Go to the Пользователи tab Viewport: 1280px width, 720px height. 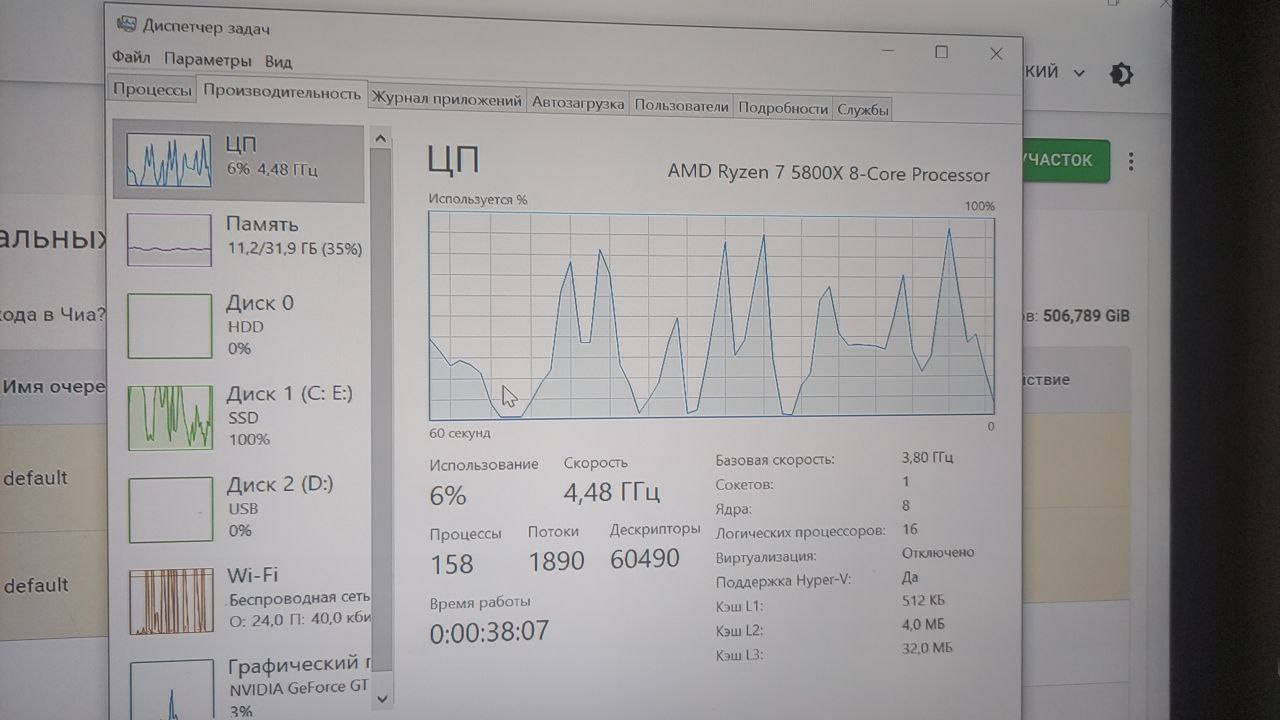[x=681, y=106]
